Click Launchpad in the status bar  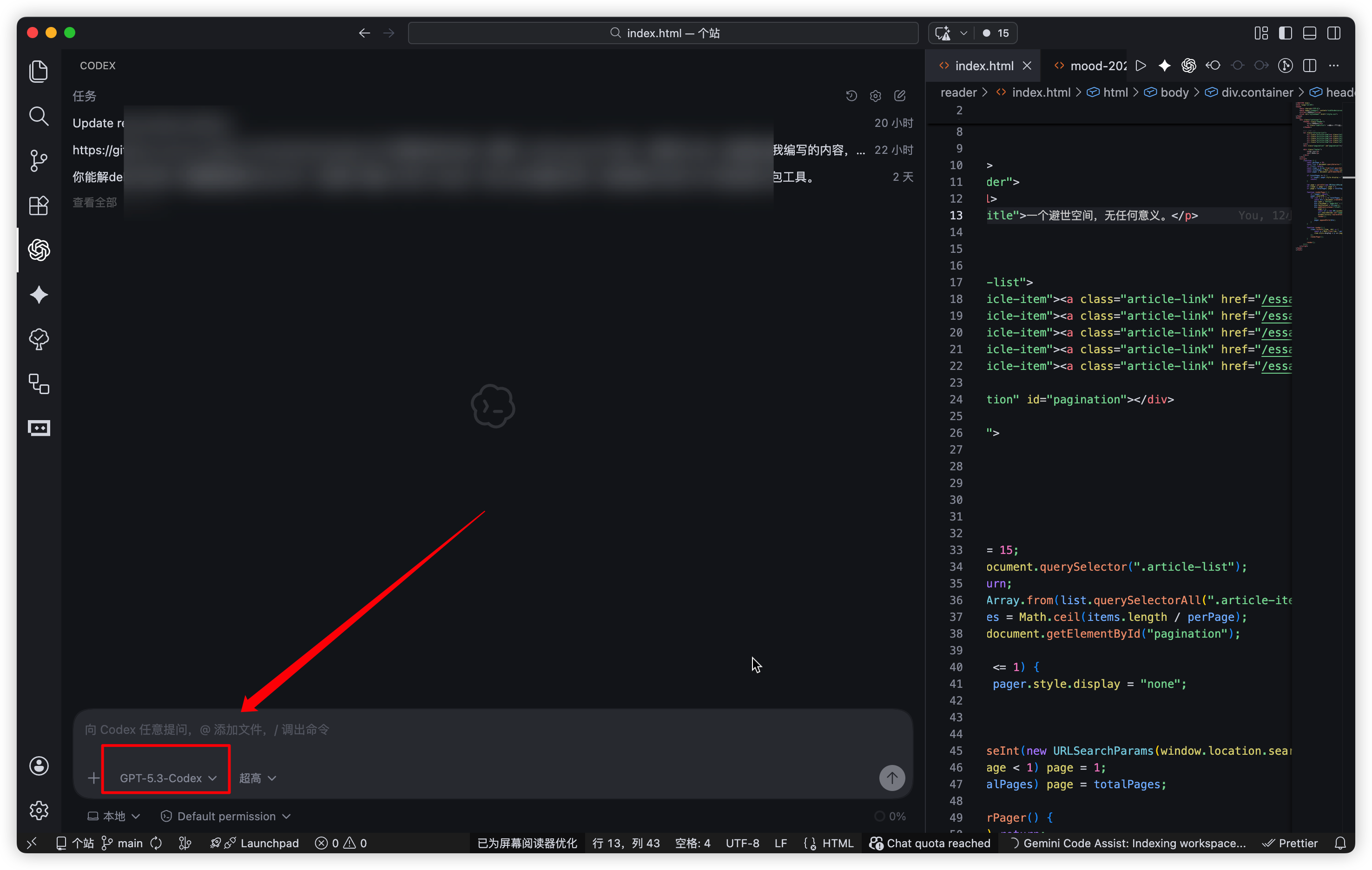269,843
